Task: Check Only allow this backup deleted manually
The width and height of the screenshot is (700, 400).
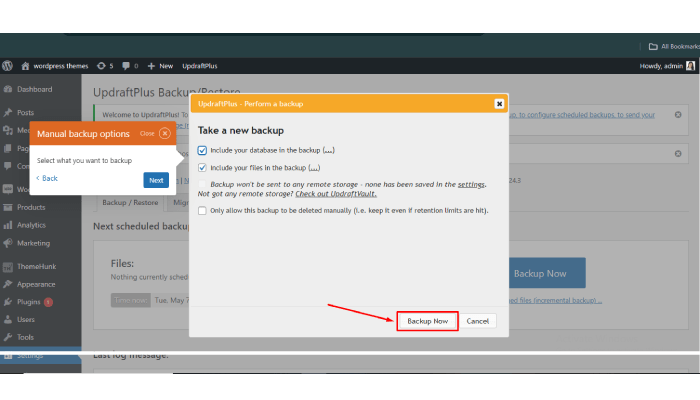Action: coord(202,210)
